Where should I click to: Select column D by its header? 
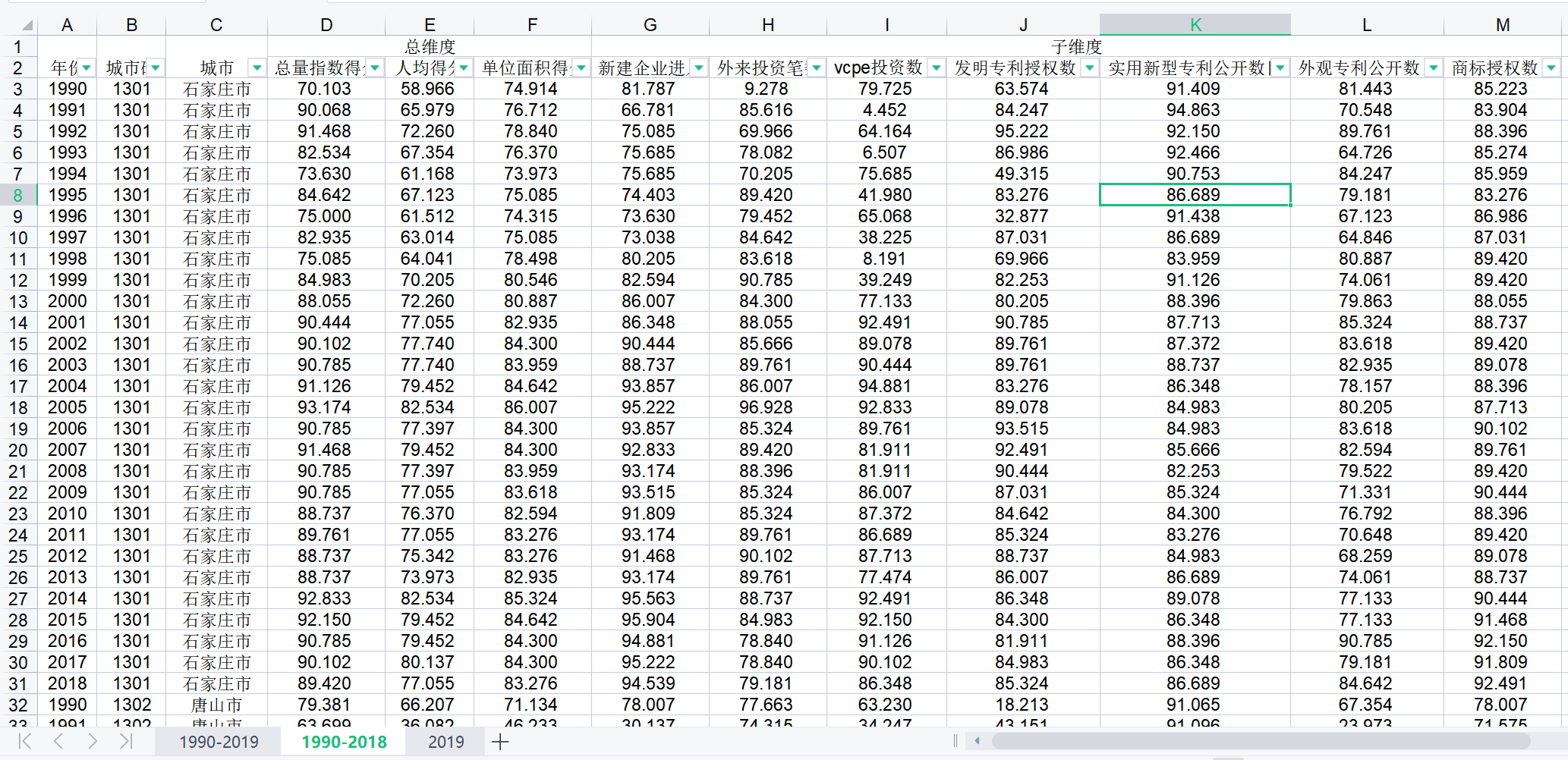point(326,25)
